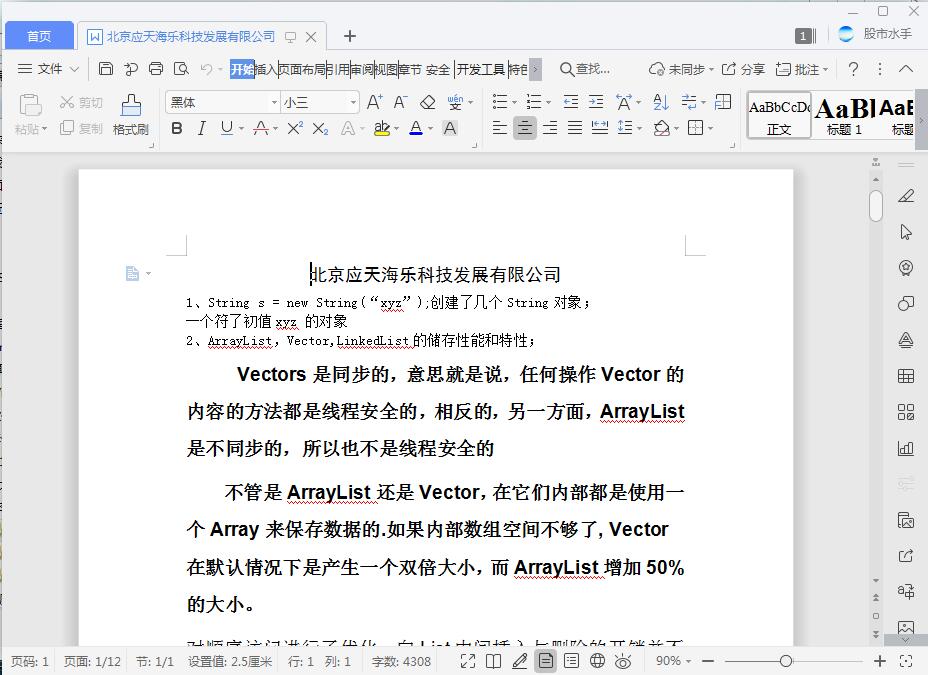
Task: Click the 字数: 4308 word count
Action: point(401,661)
